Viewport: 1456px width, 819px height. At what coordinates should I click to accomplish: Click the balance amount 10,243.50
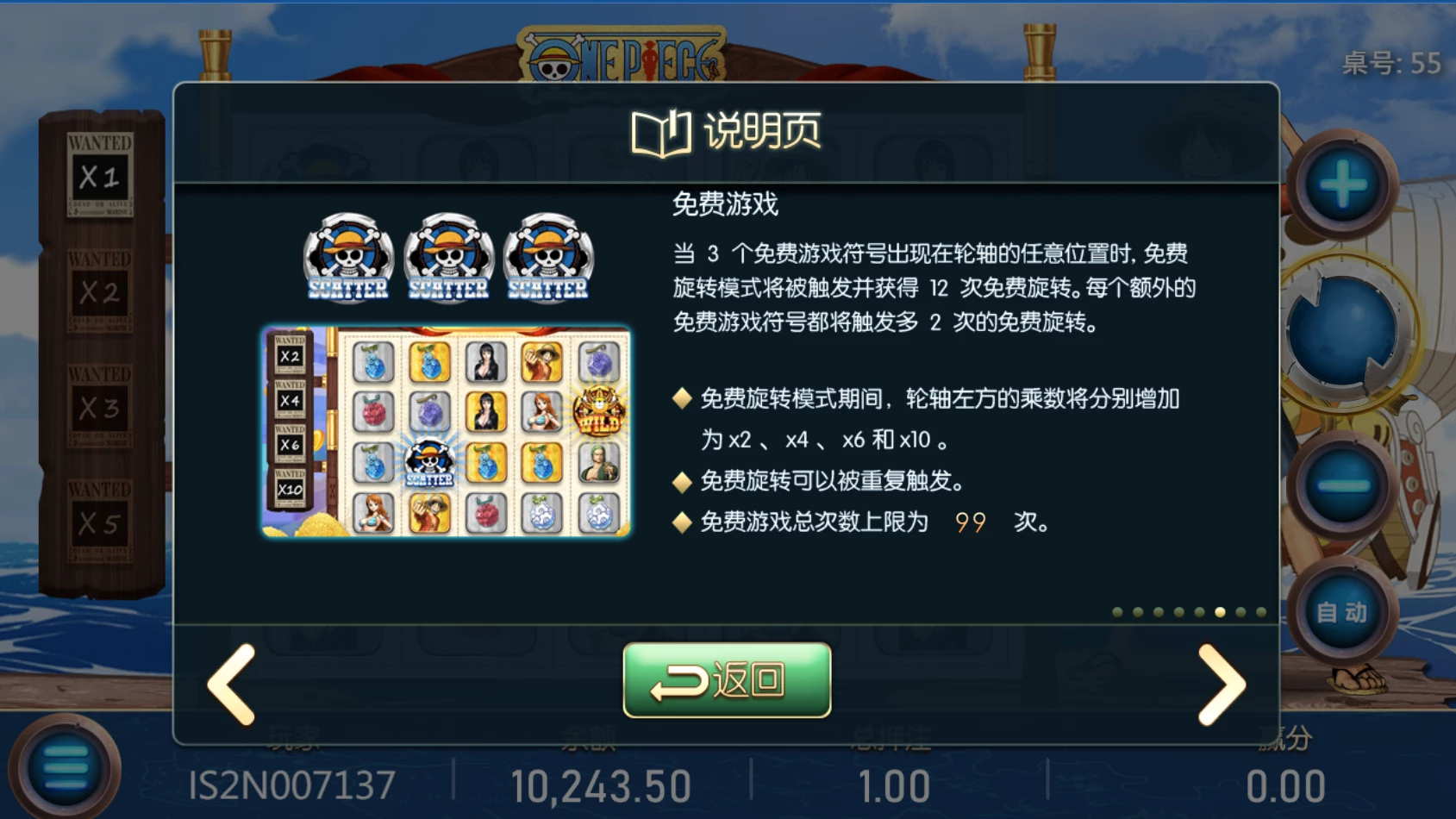pyautogui.click(x=601, y=786)
